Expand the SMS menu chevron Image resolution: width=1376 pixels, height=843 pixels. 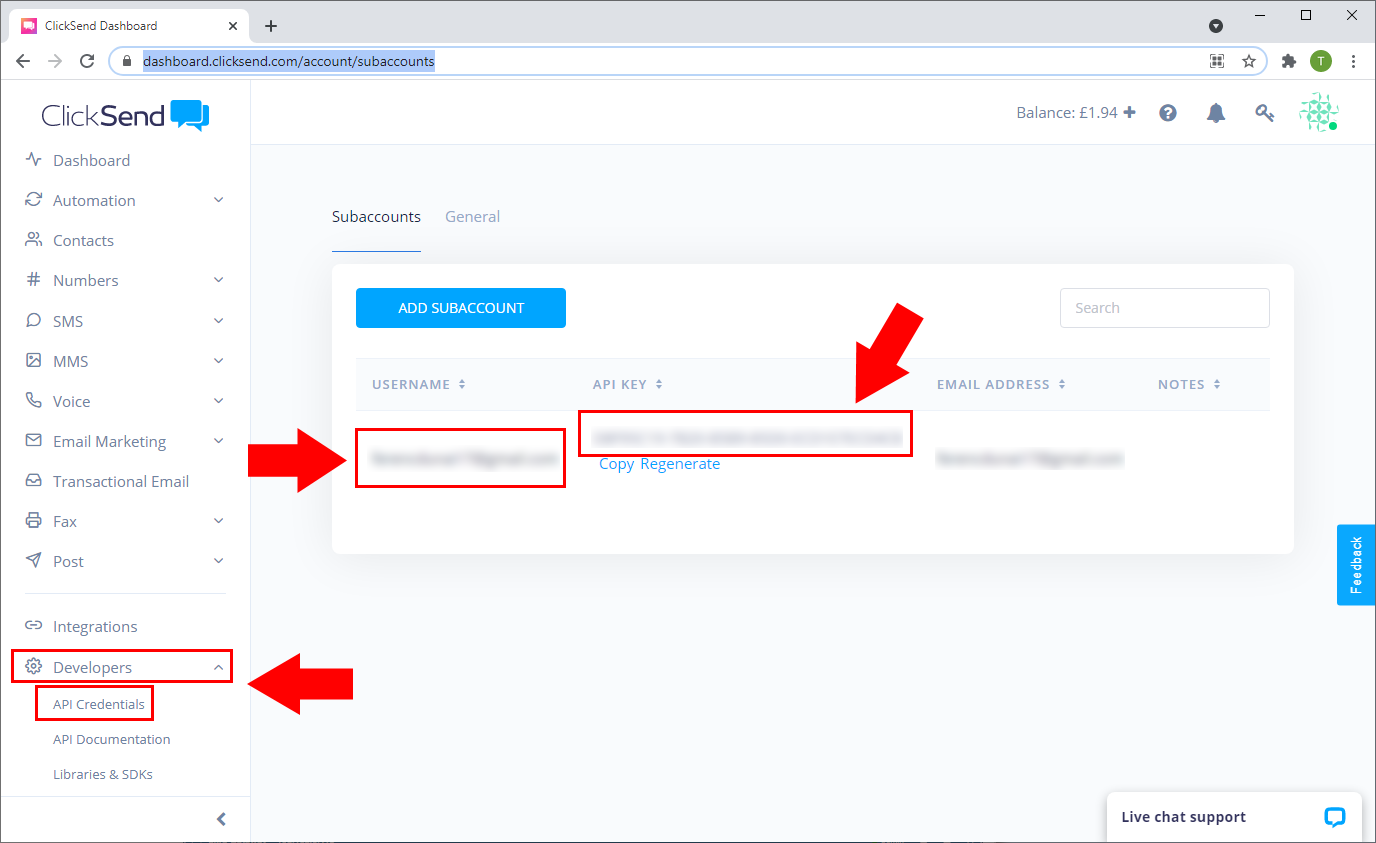(218, 321)
